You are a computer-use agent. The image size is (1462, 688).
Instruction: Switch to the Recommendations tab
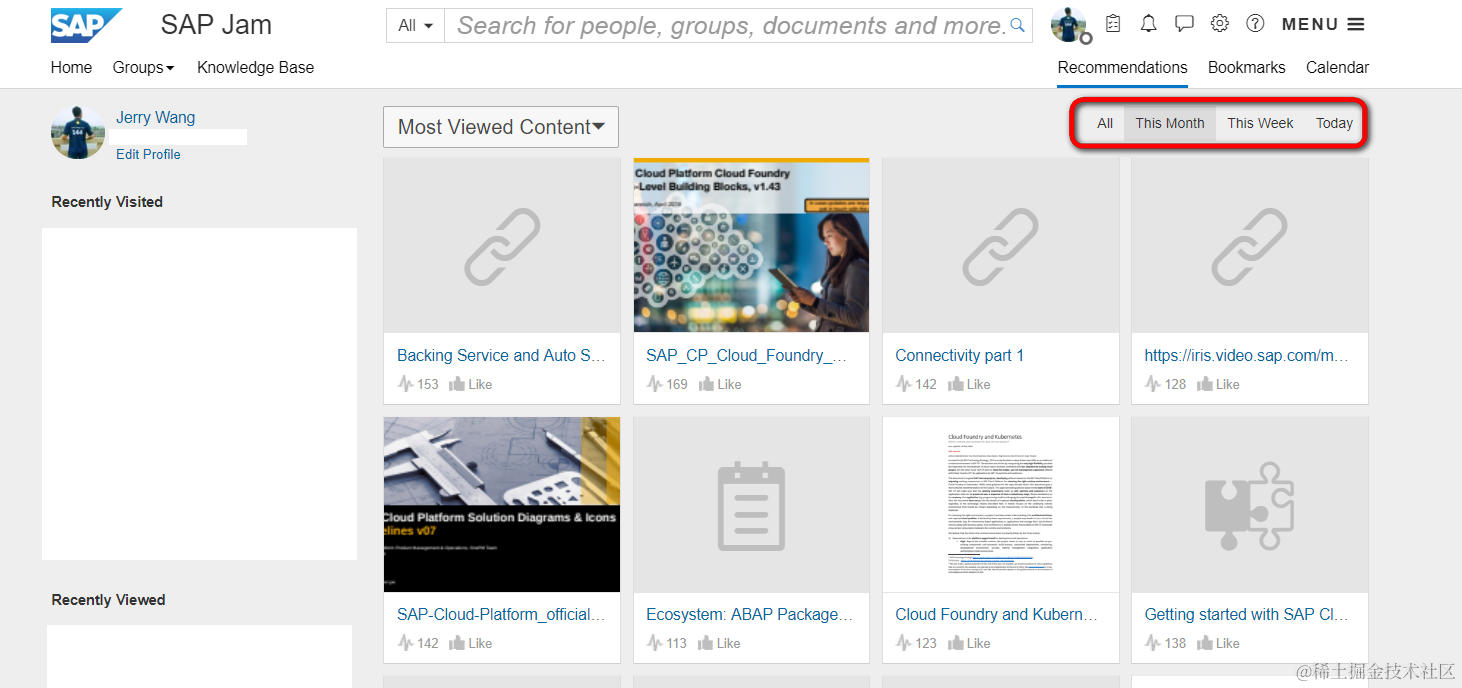coord(1122,68)
